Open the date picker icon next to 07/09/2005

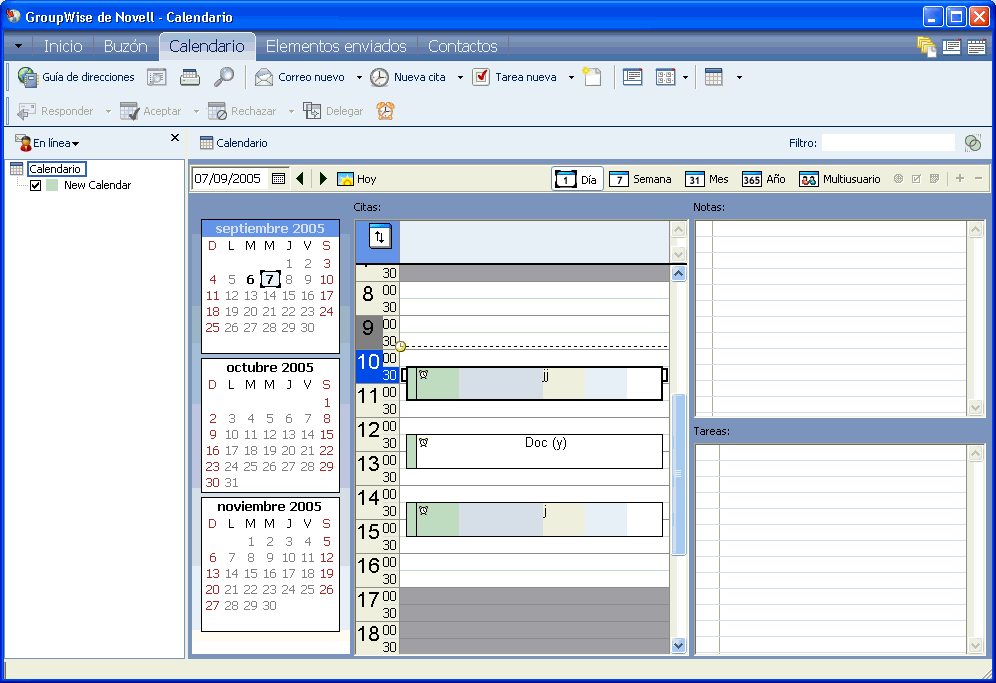[278, 179]
